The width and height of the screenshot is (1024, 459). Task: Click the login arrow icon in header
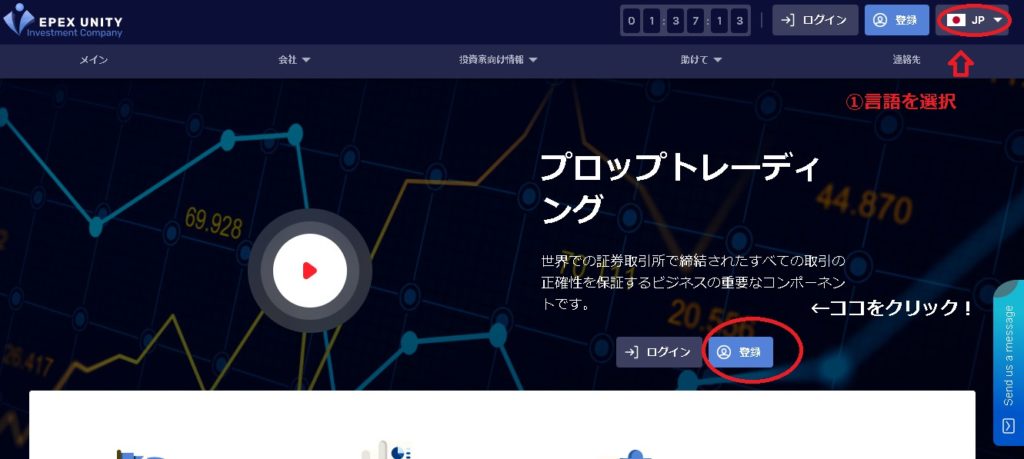click(788, 20)
